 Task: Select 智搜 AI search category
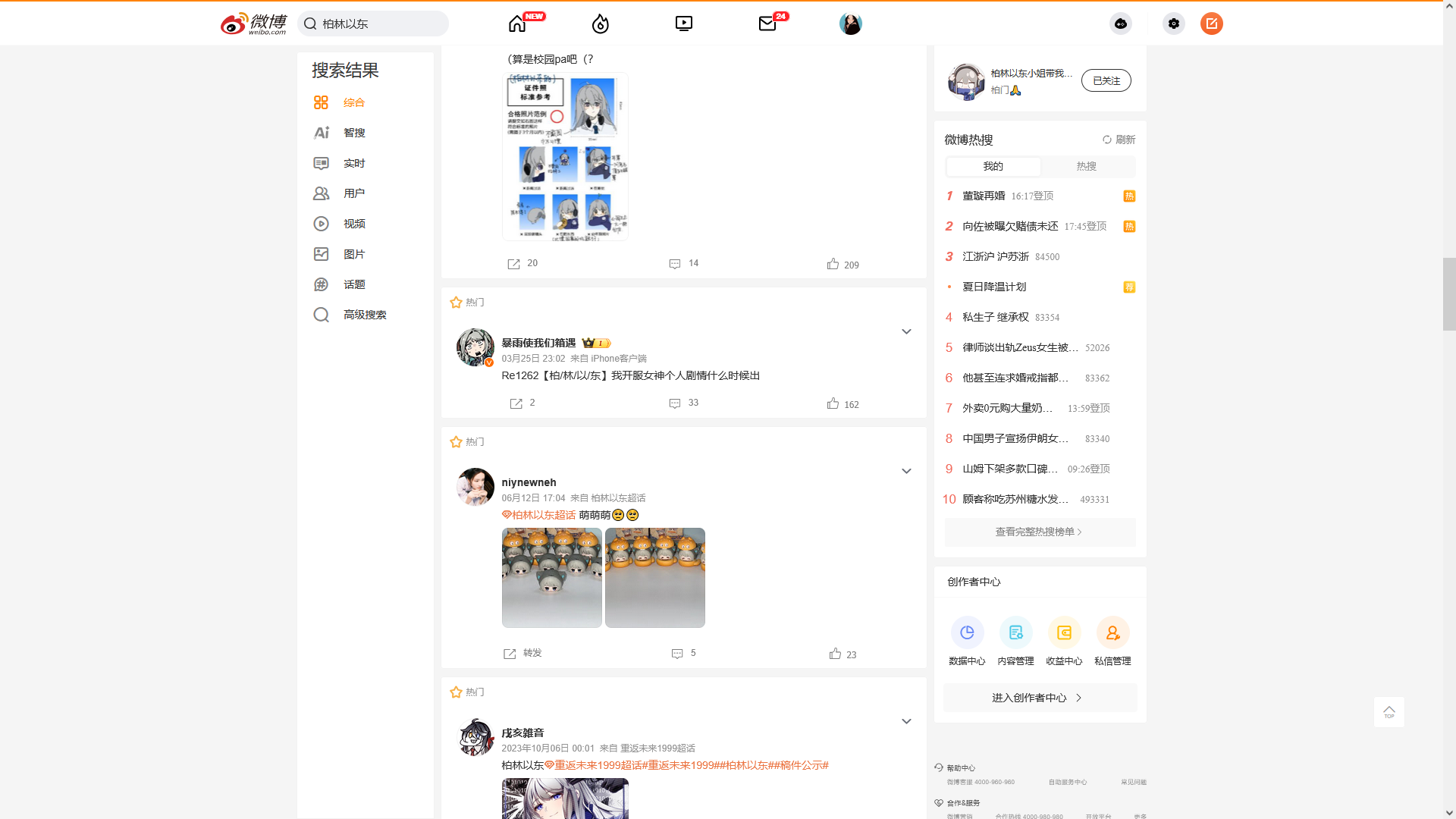340,133
